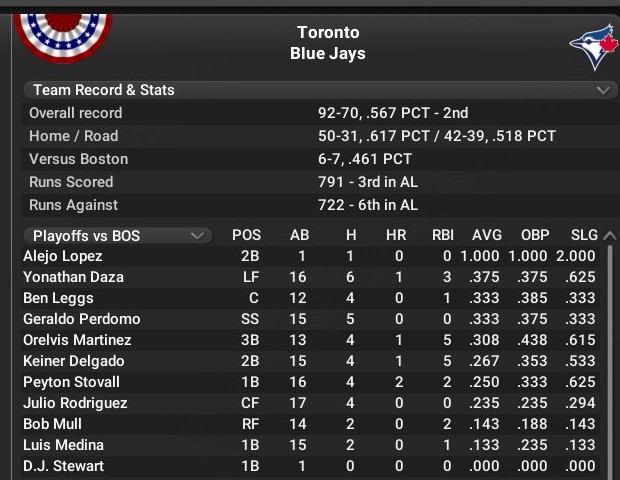Sort players by SLG column header
Image resolution: width=620 pixels, height=480 pixels.
[x=583, y=236]
